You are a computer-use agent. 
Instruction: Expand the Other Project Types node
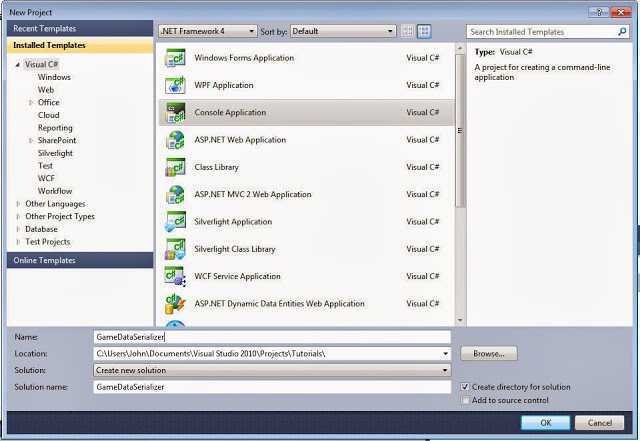click(18, 216)
